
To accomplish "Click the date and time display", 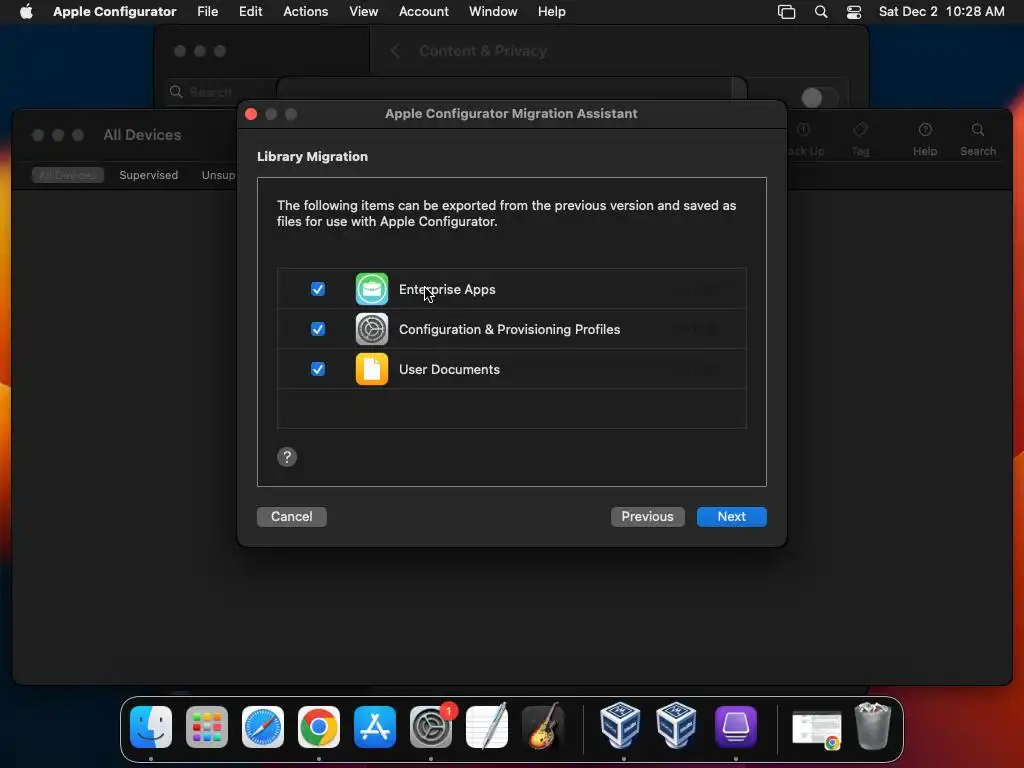I will (x=941, y=11).
